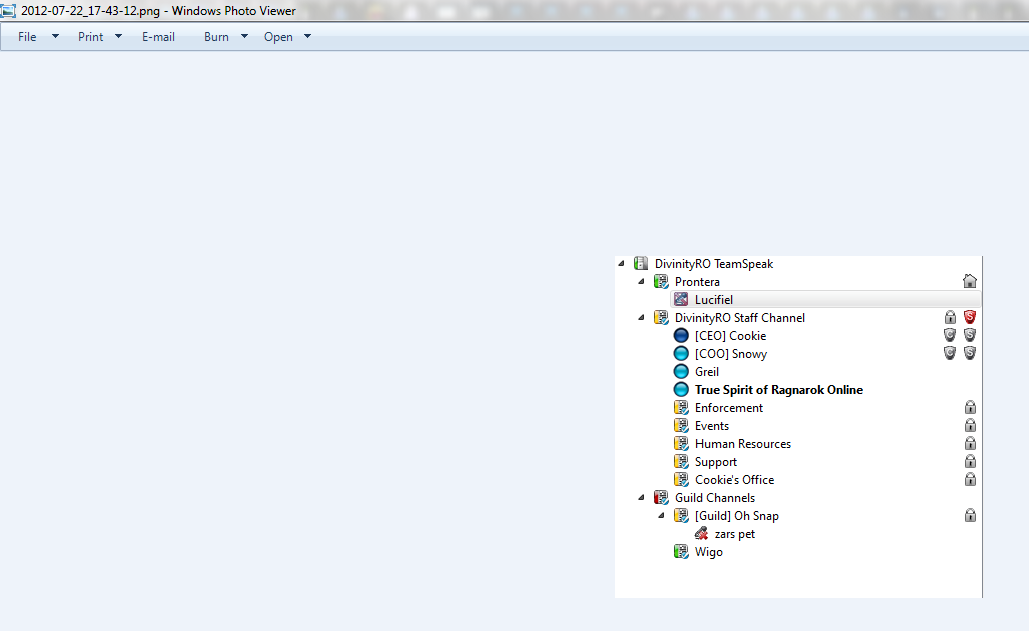Click the muted microphone icon beside zars pet

[x=701, y=534]
